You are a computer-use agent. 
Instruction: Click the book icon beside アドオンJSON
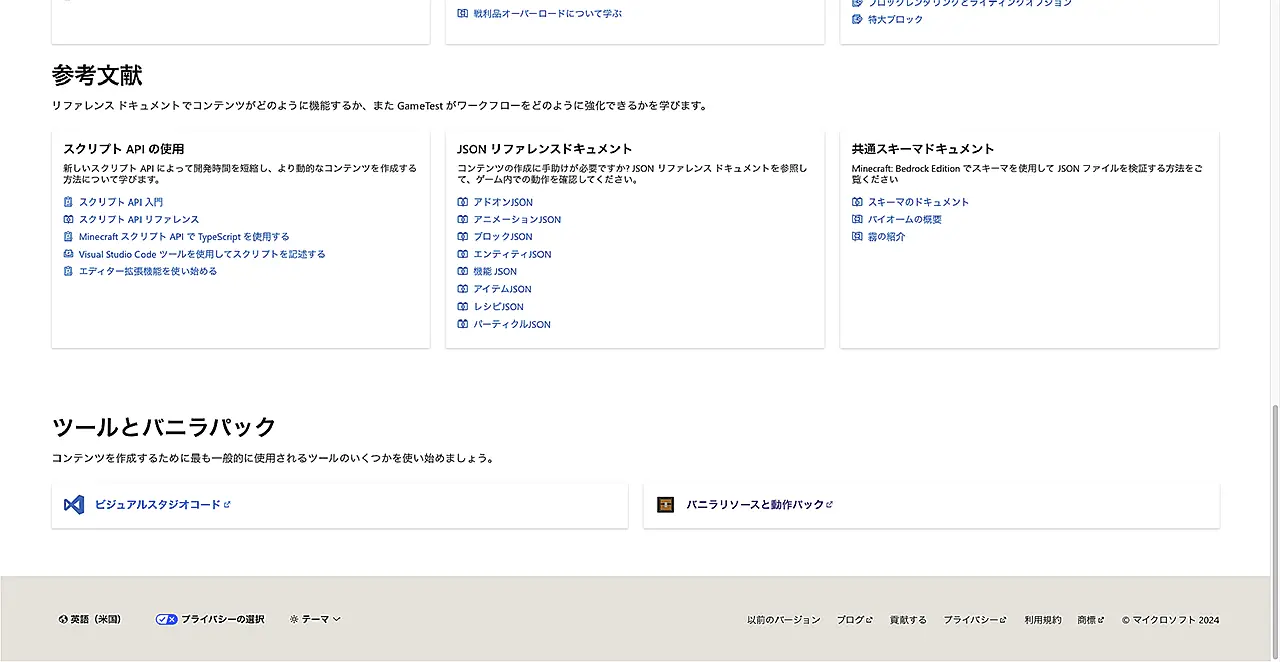[463, 202]
